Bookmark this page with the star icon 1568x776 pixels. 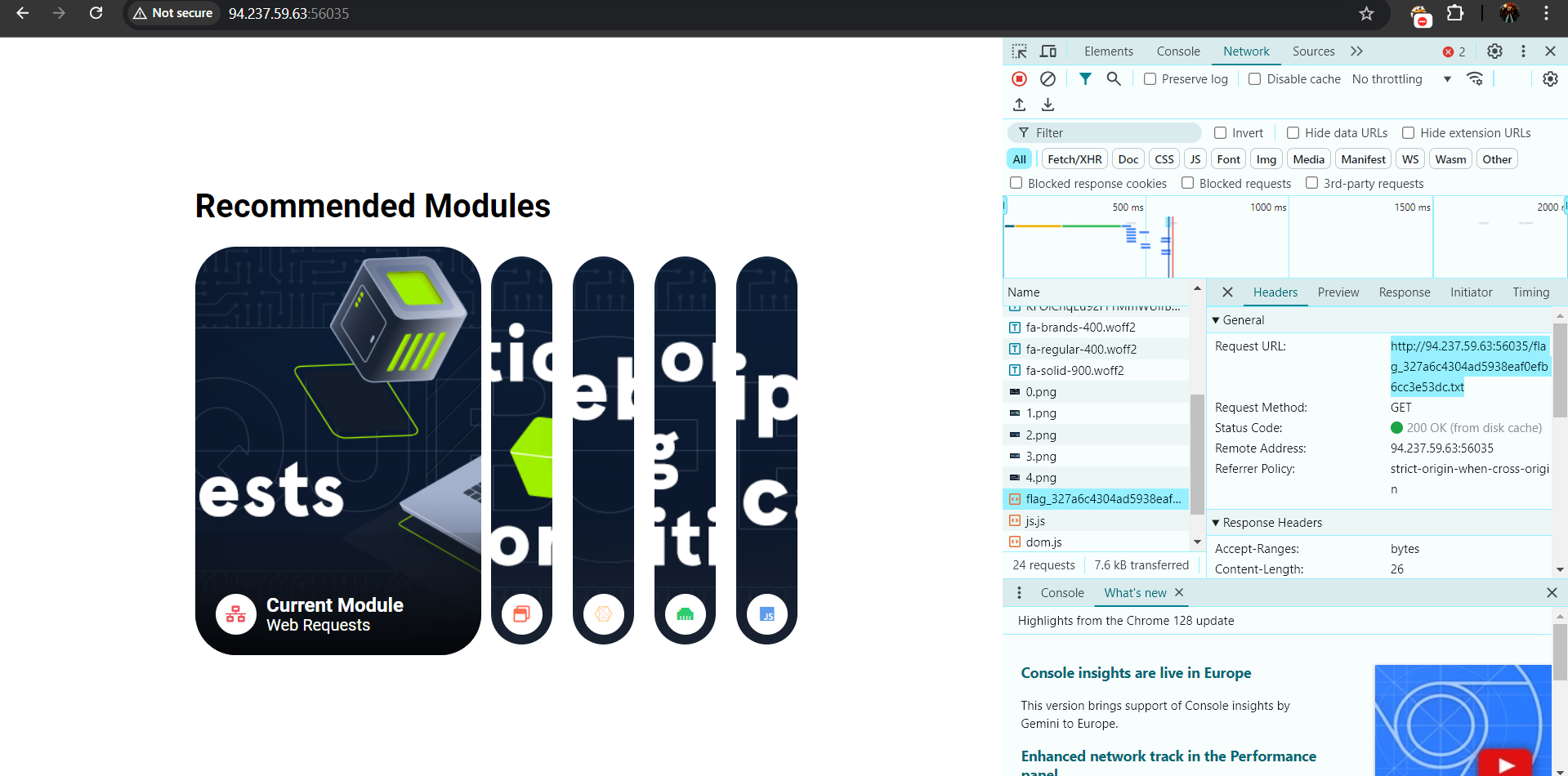[x=1366, y=14]
